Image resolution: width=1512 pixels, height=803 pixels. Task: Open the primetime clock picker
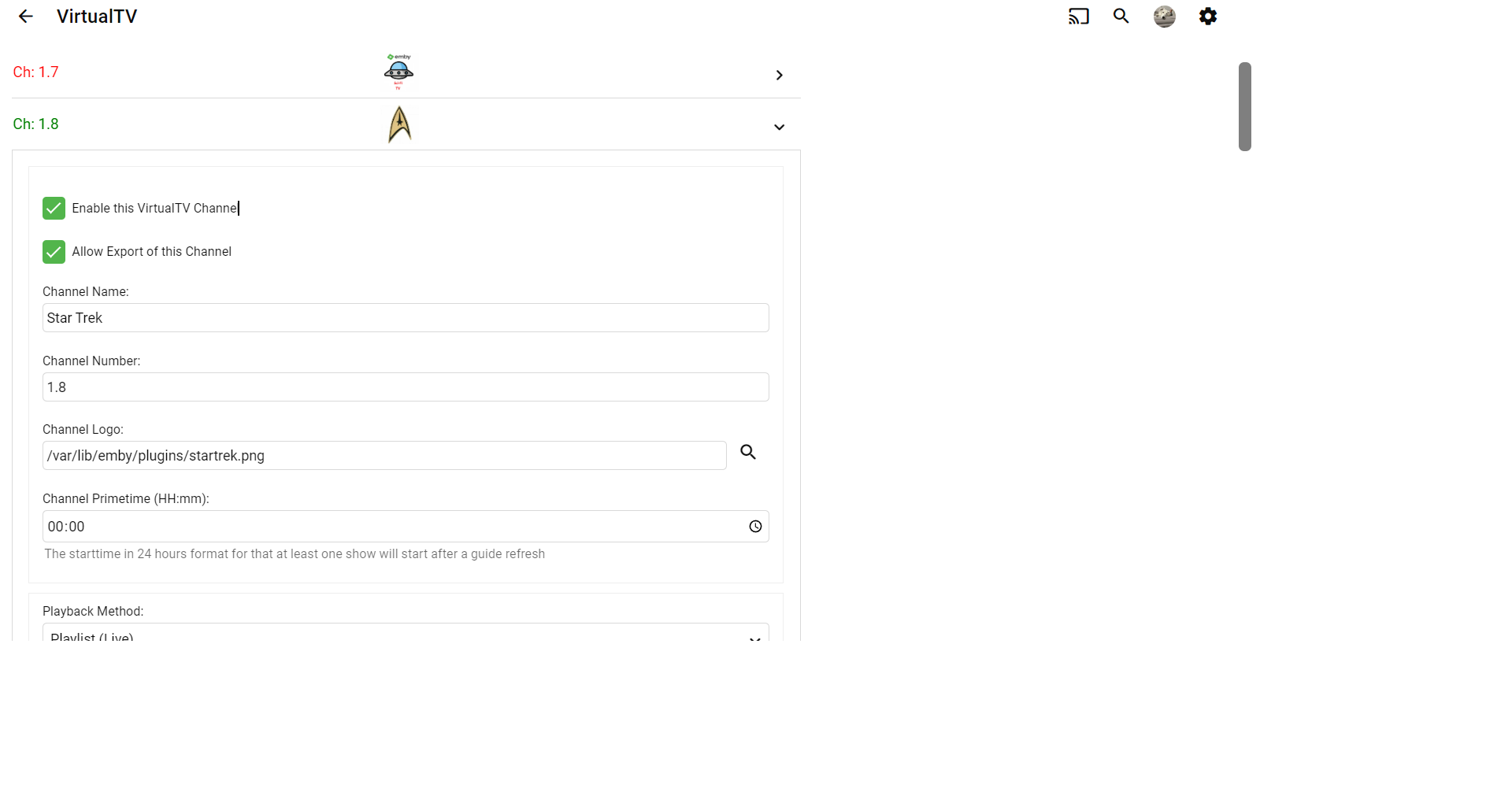[755, 527]
